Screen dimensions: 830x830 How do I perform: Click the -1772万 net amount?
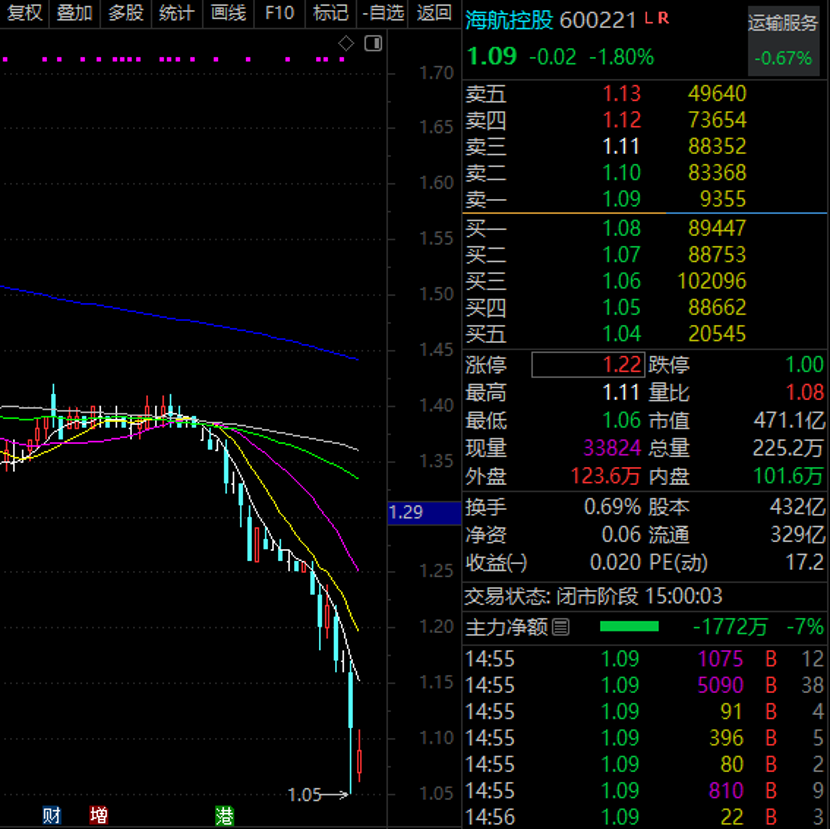tap(730, 628)
